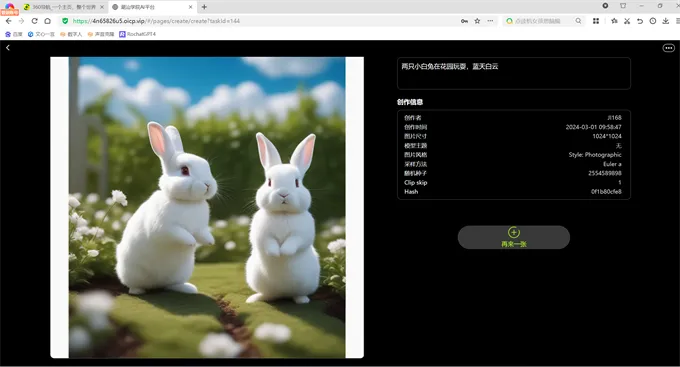Screen dimensions: 680x367
Task: Click the Euler a sampler value
Action: point(612,164)
